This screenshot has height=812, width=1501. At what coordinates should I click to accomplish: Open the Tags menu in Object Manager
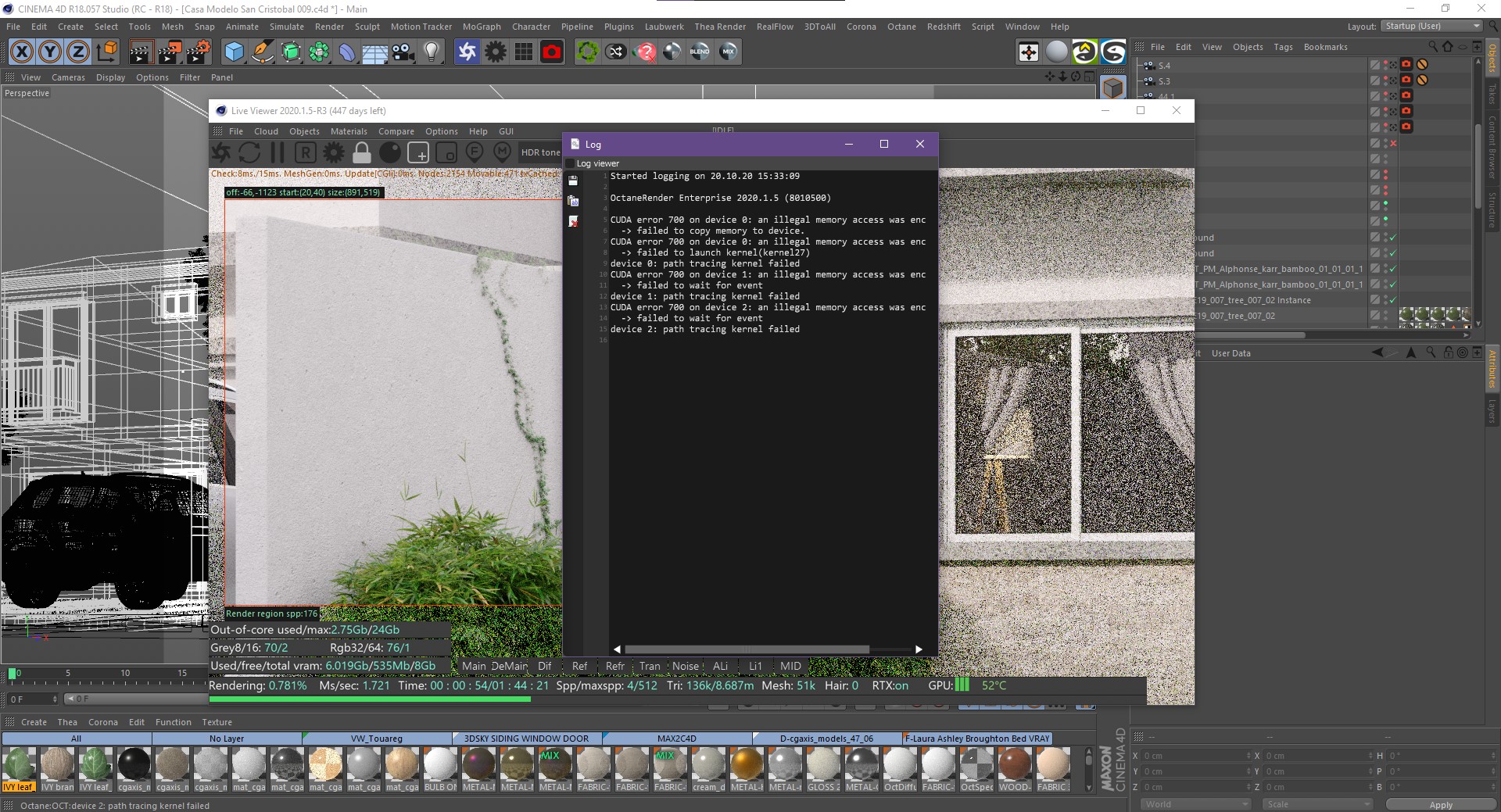[x=1283, y=47]
